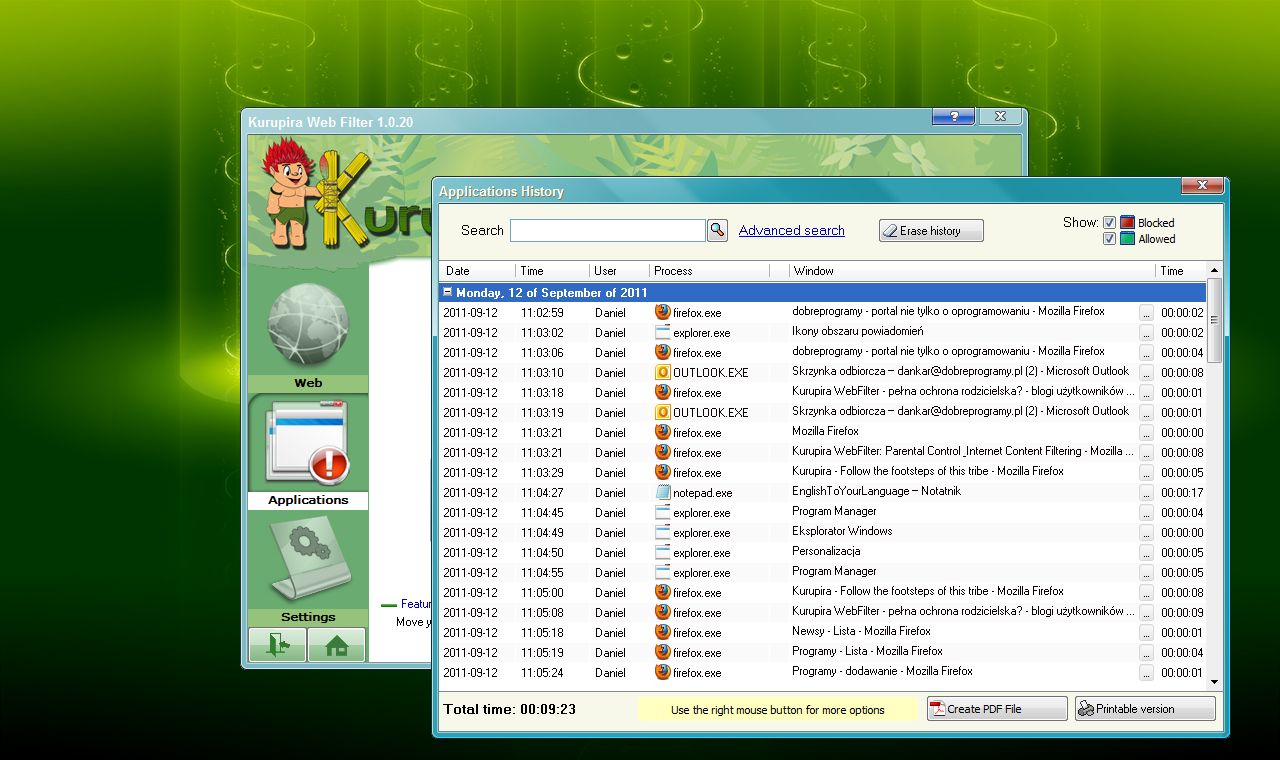Click scrollbar down arrow in history list
1280x760 pixels.
pos(1215,681)
